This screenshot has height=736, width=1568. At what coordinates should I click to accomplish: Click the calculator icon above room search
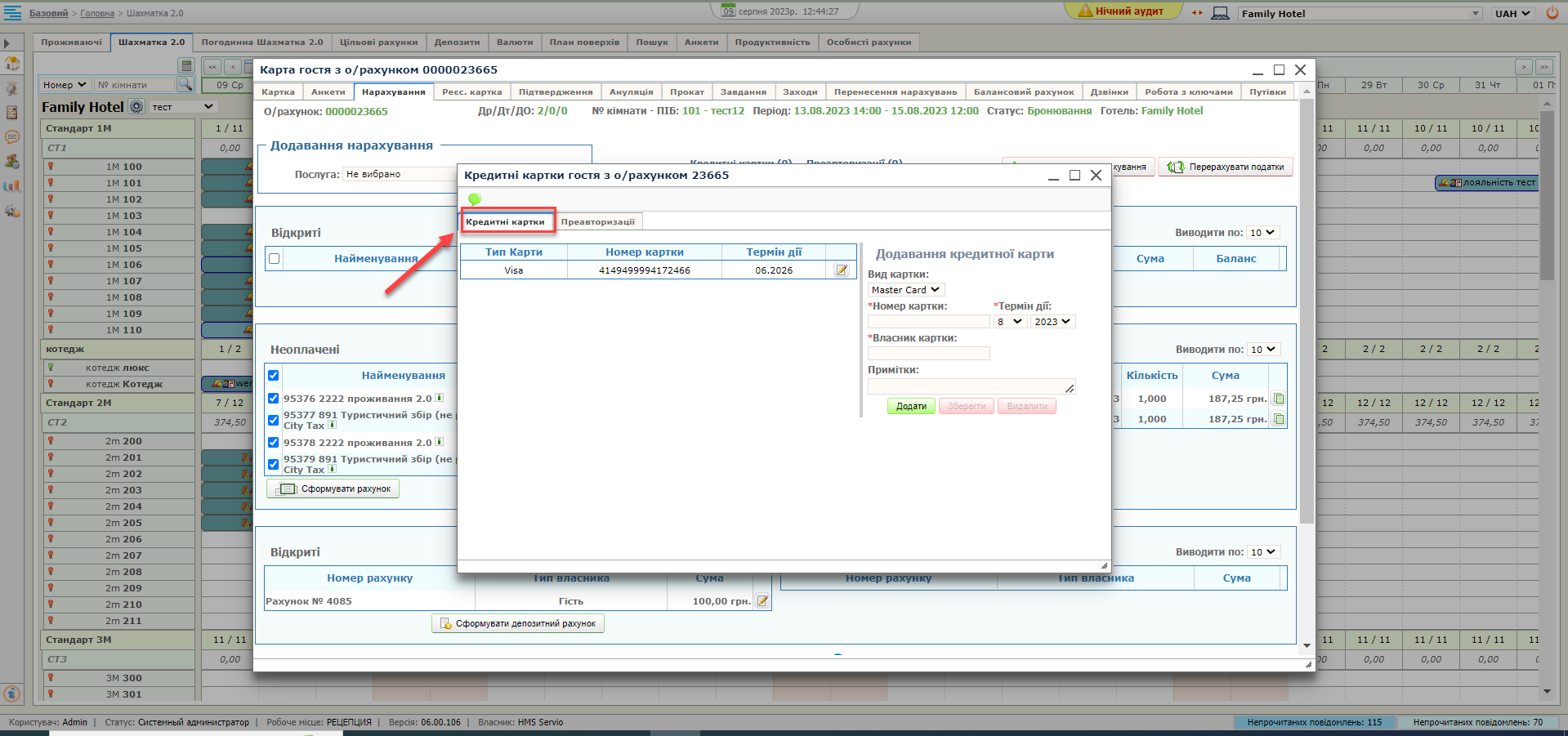pos(186,66)
